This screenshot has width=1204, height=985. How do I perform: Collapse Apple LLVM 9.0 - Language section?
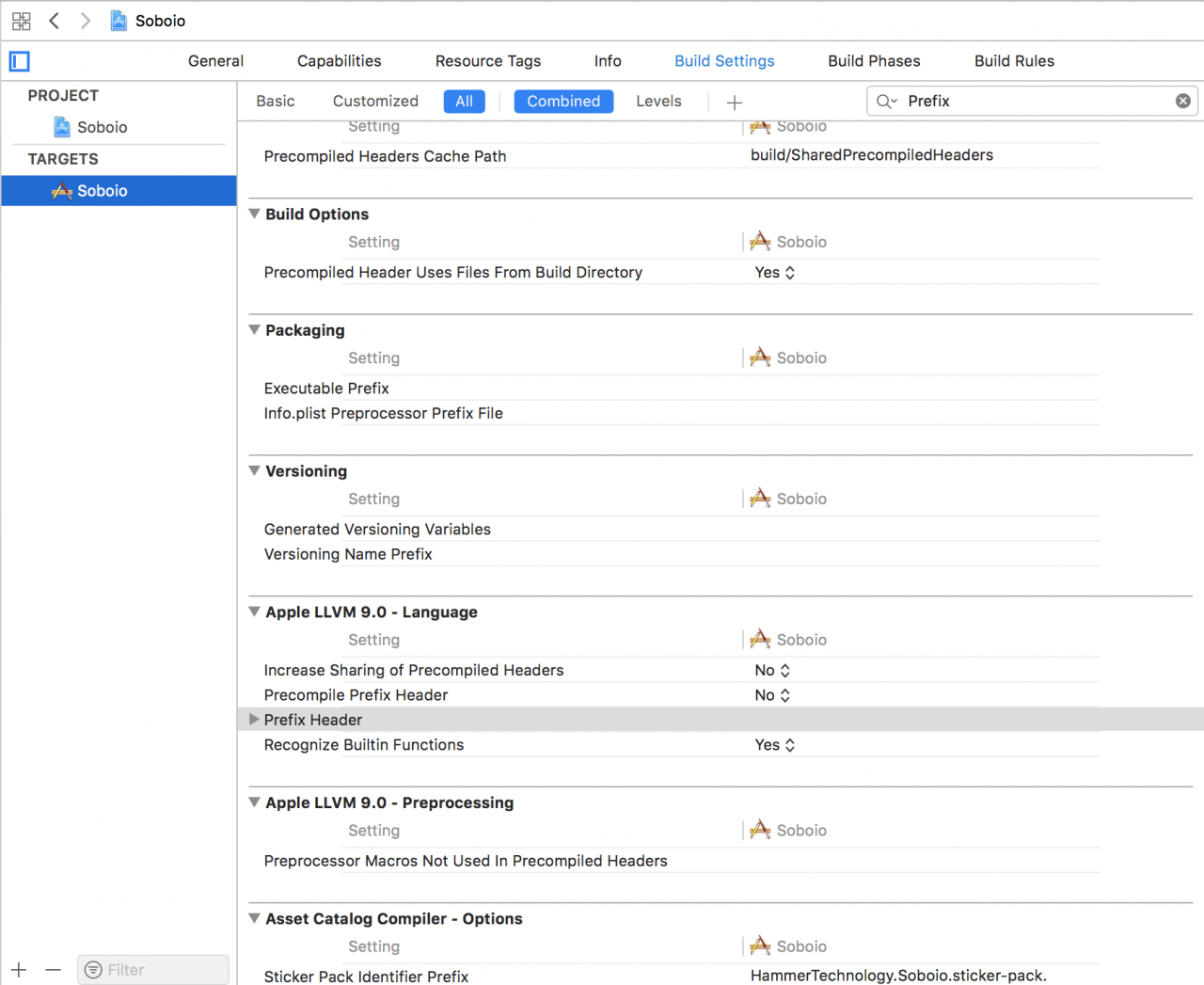tap(254, 612)
